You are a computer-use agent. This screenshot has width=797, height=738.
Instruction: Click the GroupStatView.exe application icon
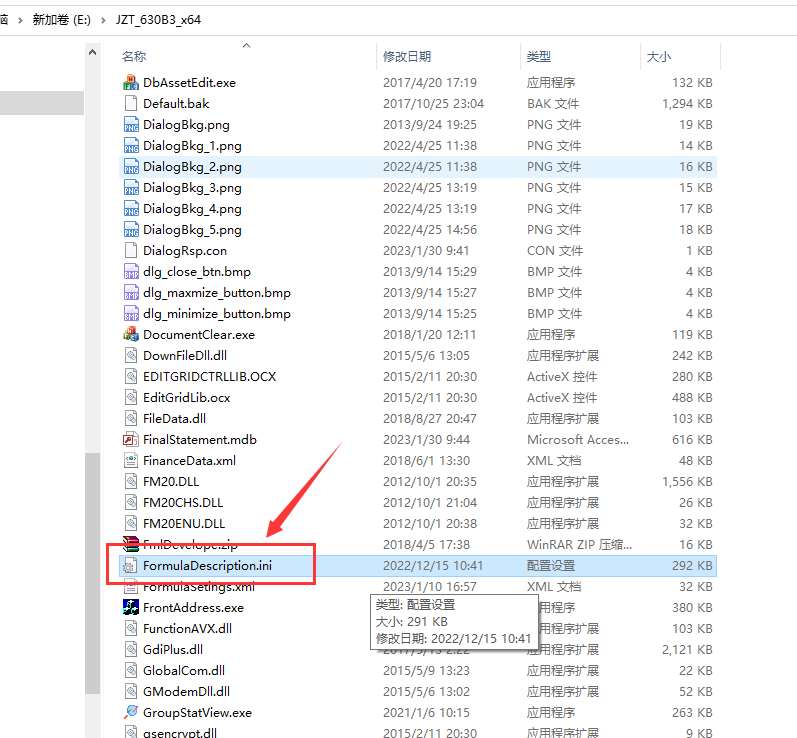click(131, 713)
